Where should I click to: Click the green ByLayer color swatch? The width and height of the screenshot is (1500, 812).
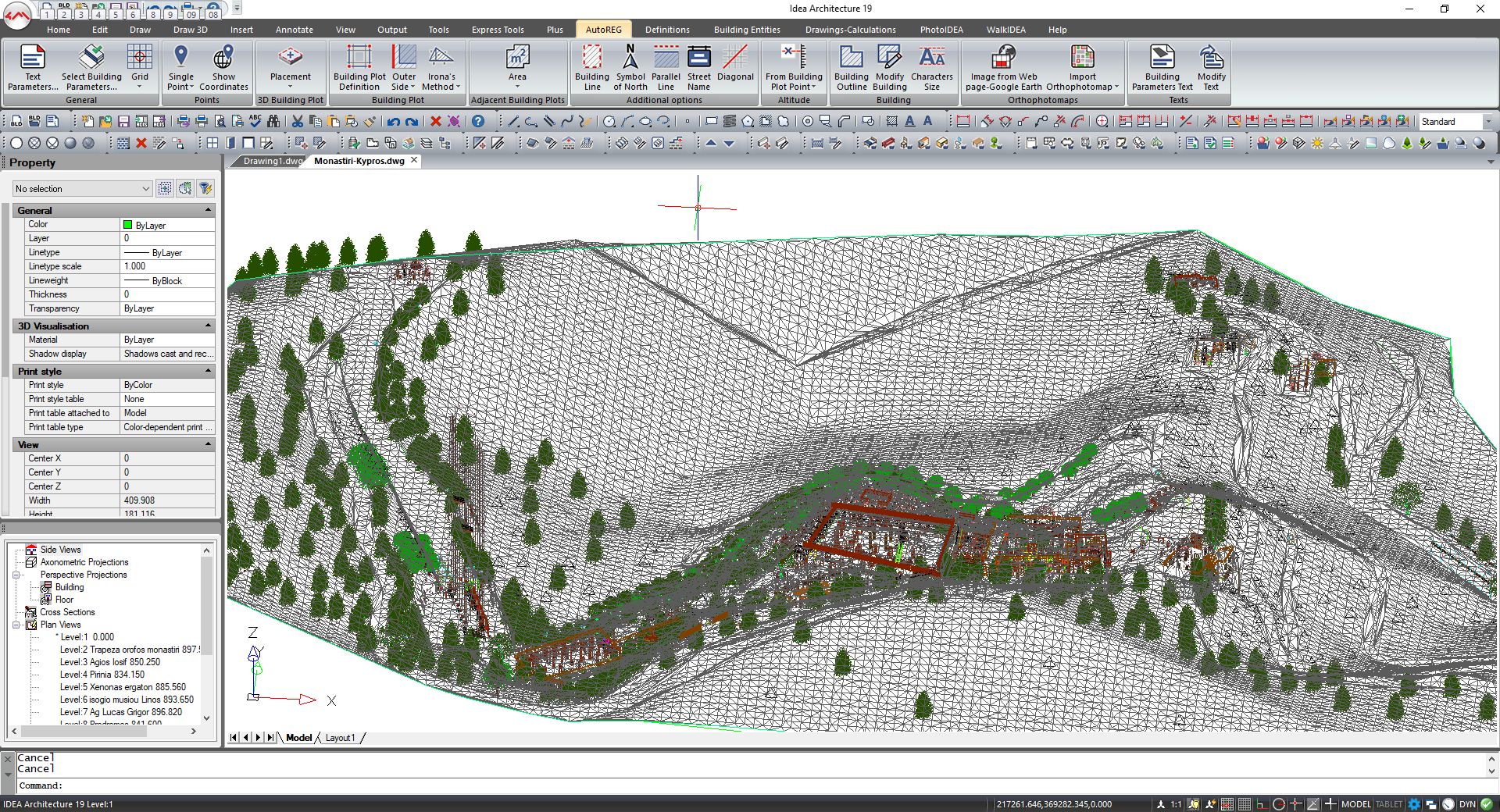(x=128, y=225)
